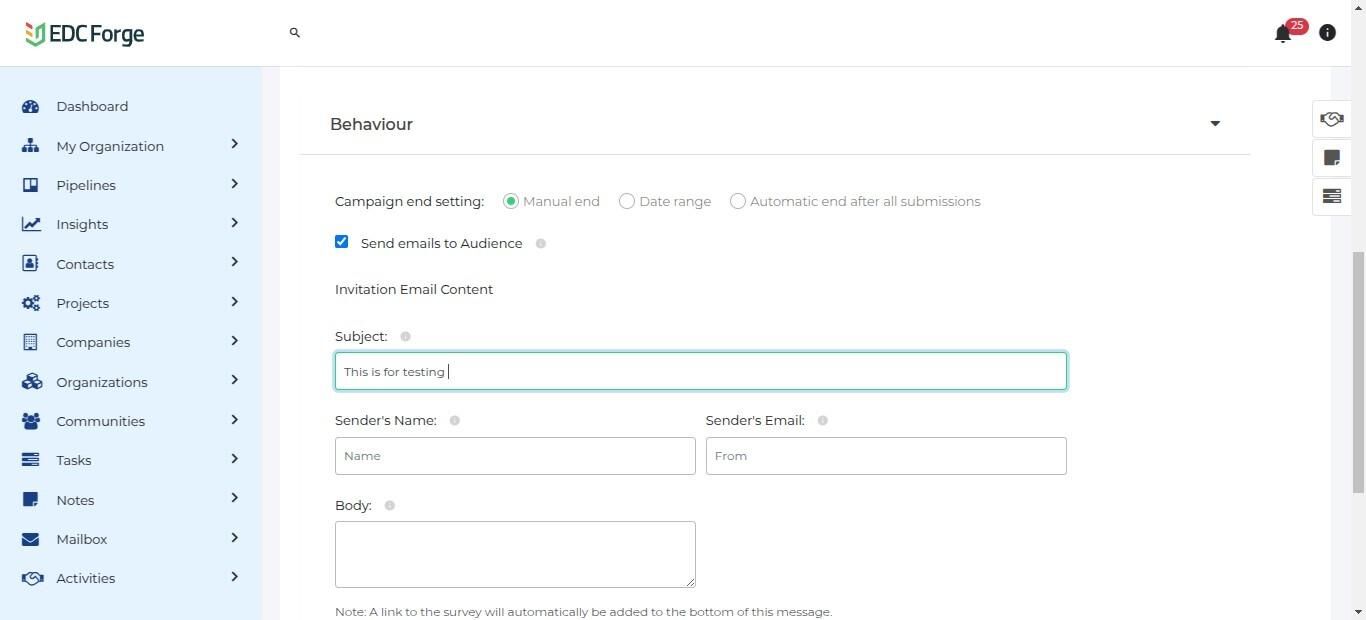Expand Tasks submenu chevron

(234, 459)
